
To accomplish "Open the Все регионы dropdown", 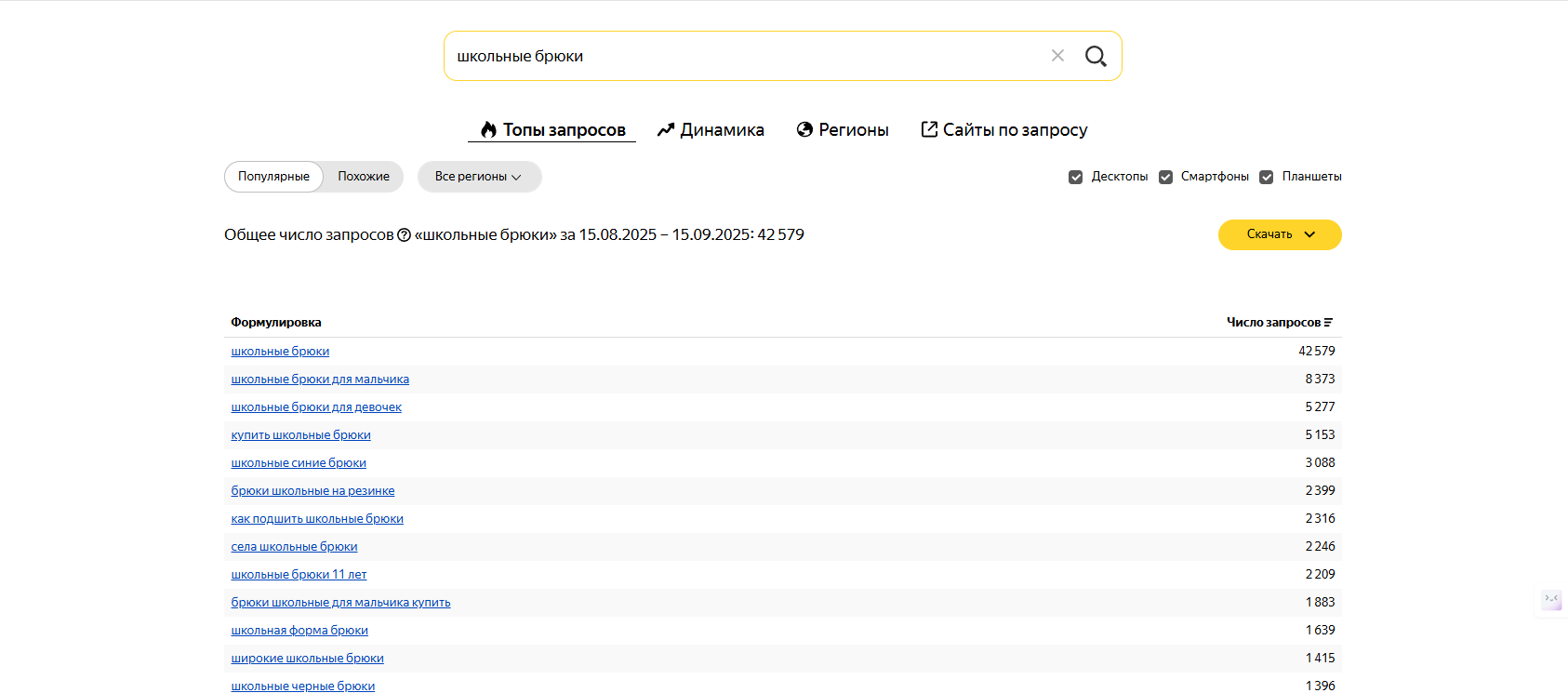I will pos(479,177).
